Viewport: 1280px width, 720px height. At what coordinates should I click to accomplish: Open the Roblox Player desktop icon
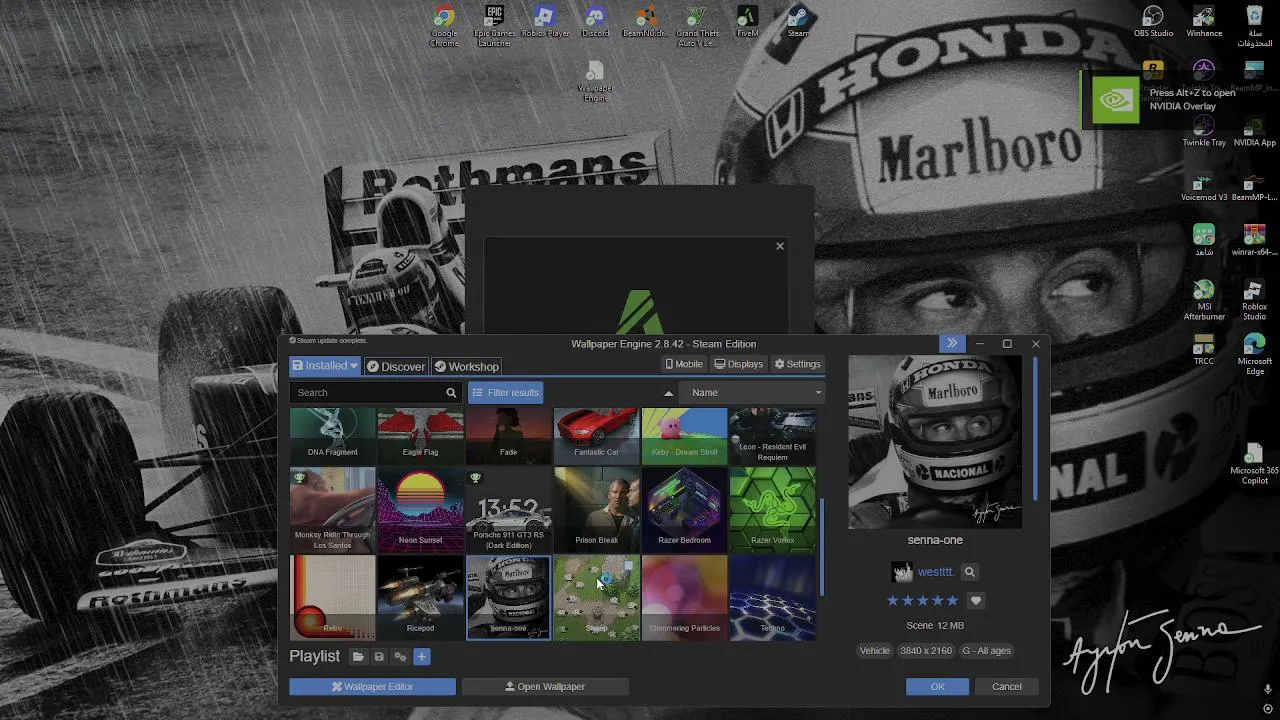pyautogui.click(x=545, y=23)
